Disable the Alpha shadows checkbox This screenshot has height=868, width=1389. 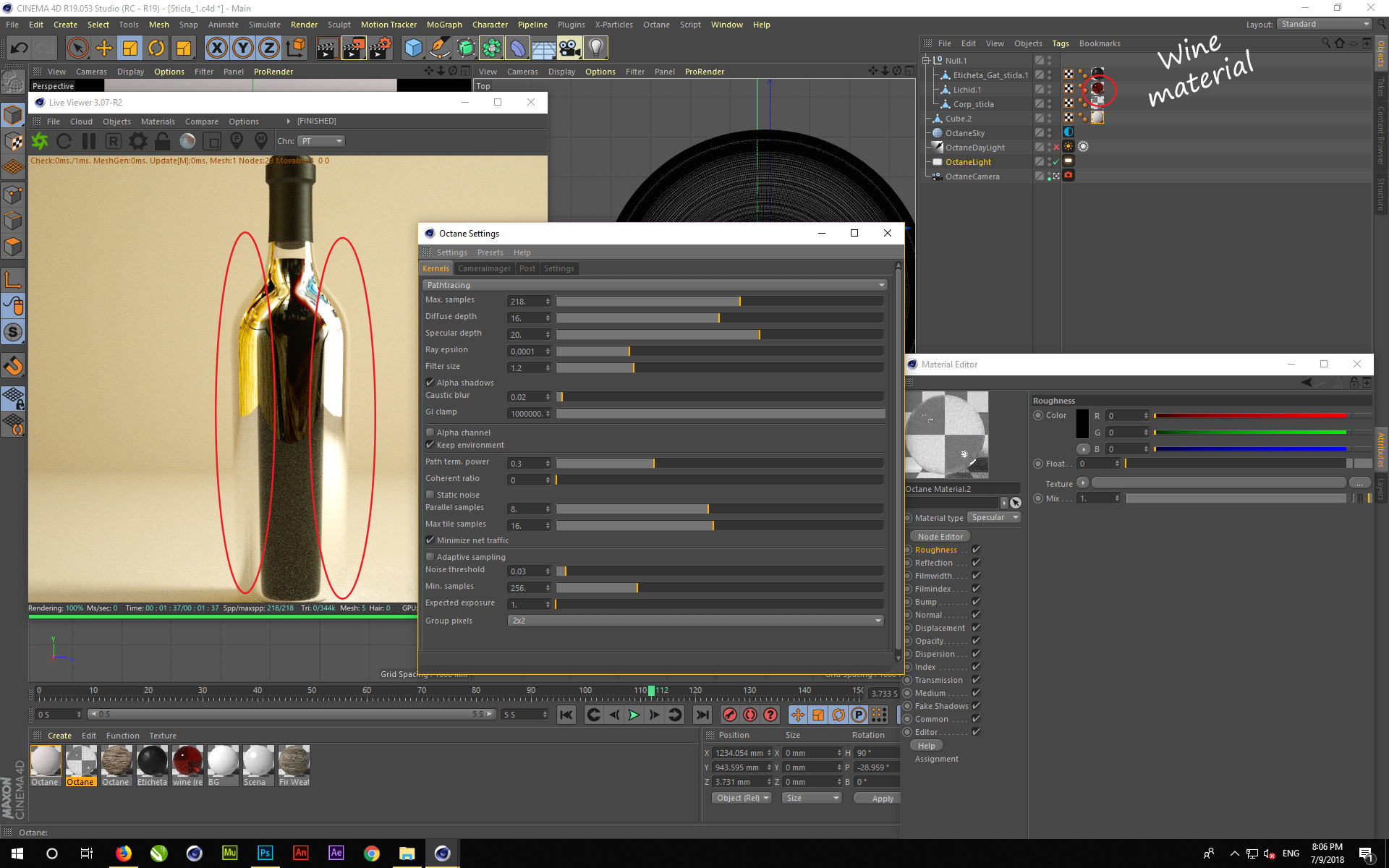click(x=430, y=383)
